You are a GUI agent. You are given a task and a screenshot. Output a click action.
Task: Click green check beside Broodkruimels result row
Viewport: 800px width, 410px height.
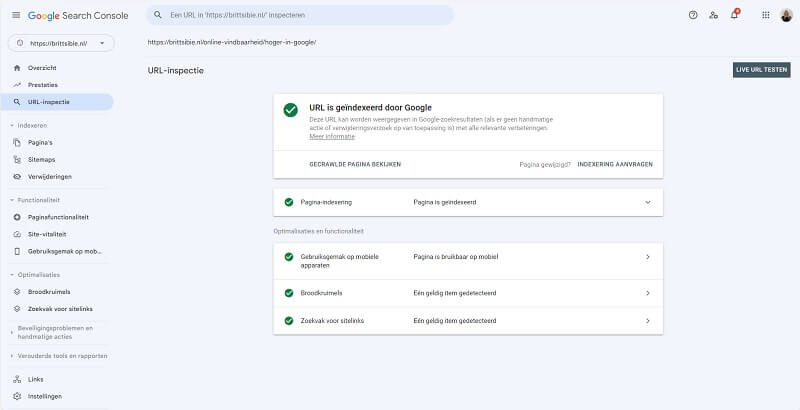[x=289, y=293]
